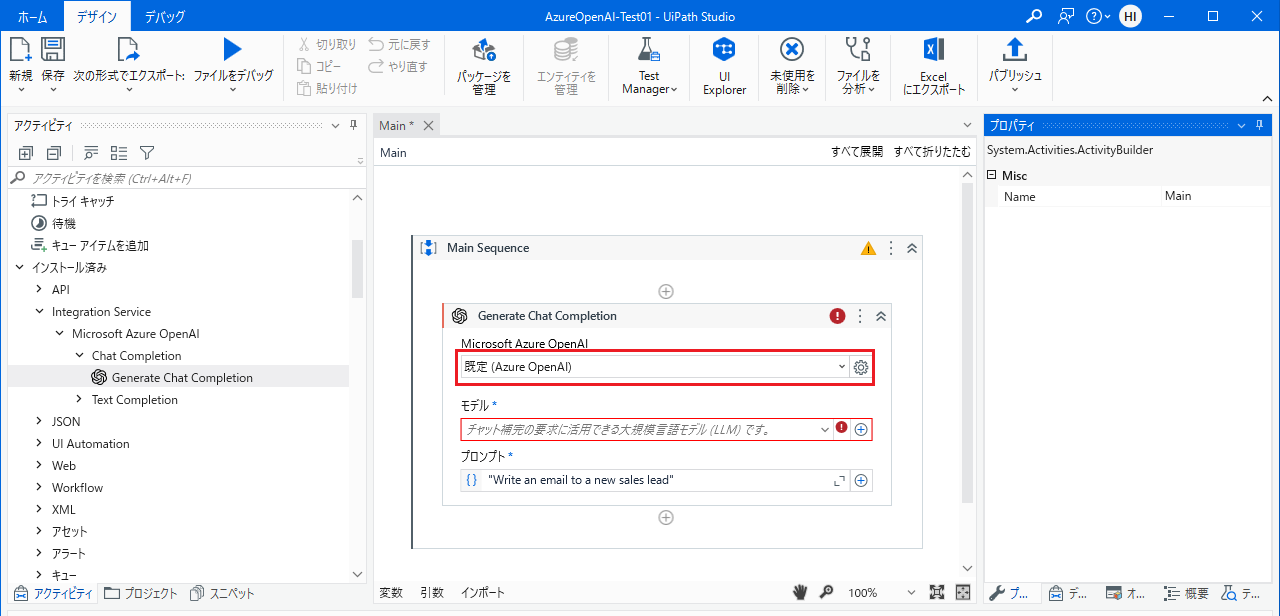Click すべて折りたたむ collapse all link

[x=932, y=152]
